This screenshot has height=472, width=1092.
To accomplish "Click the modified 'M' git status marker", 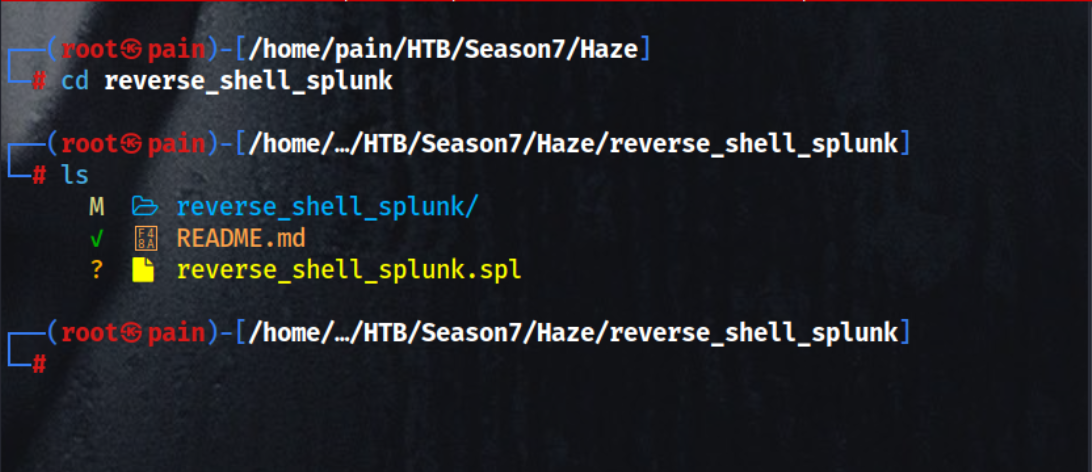I will [96, 207].
